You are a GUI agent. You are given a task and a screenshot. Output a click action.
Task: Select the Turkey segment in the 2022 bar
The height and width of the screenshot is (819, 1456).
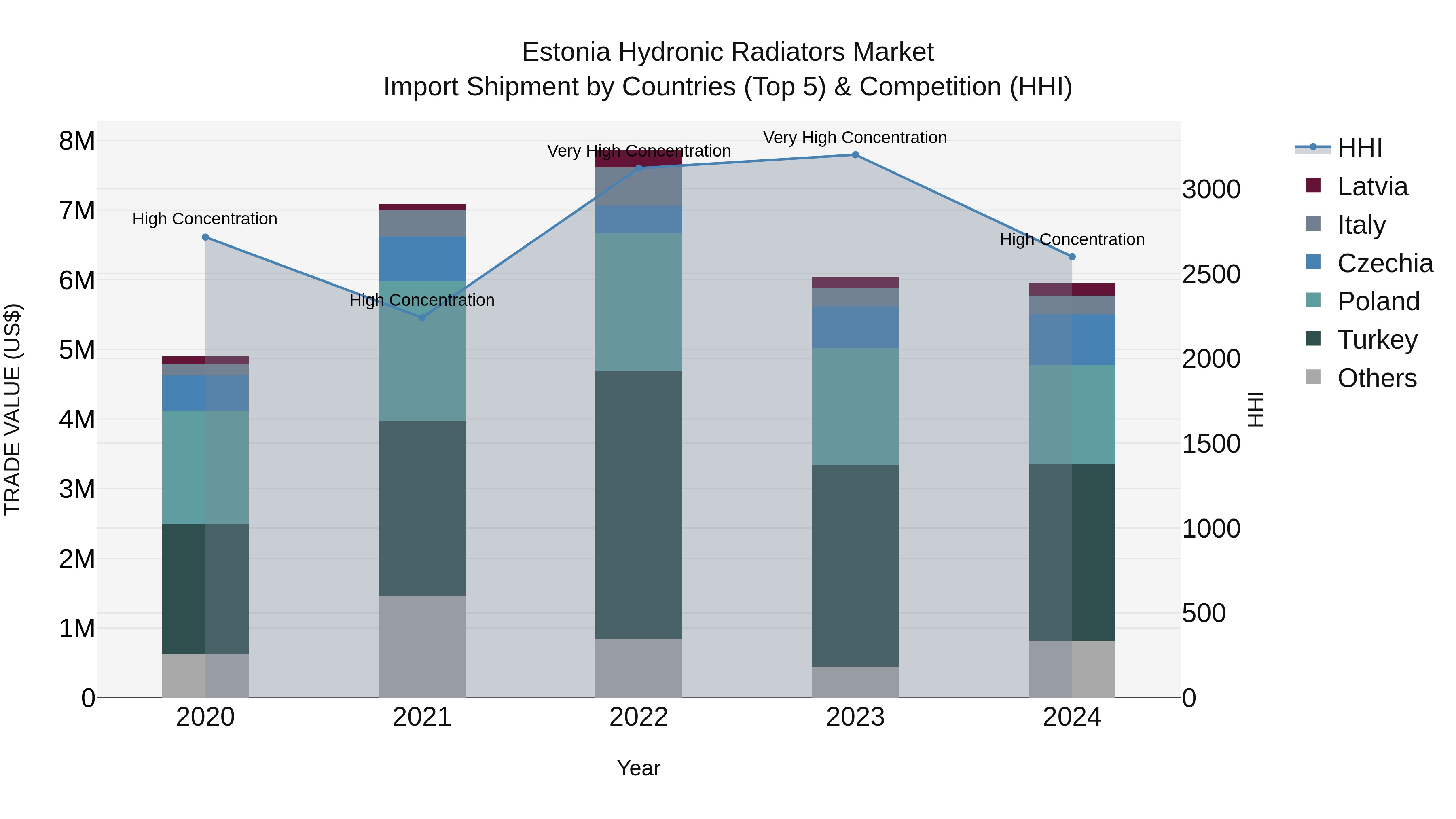click(x=639, y=505)
